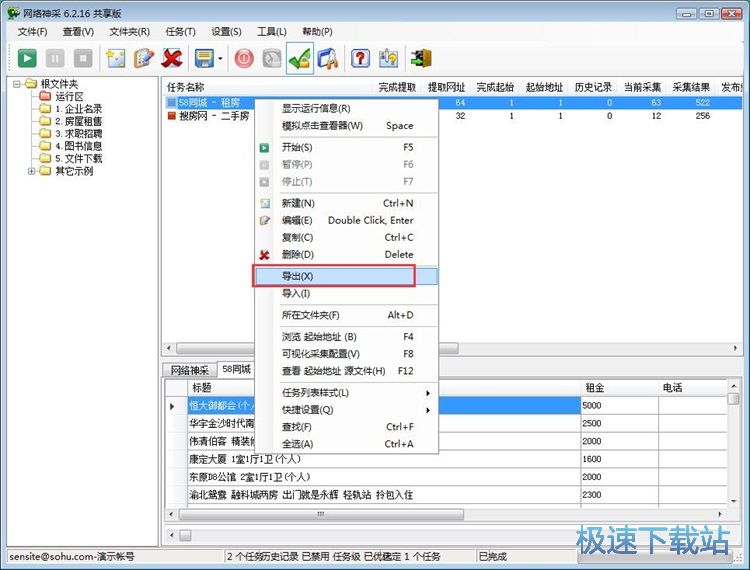Open the 任务(T) menu
Viewport: 750px width, 570px height.
[x=180, y=32]
